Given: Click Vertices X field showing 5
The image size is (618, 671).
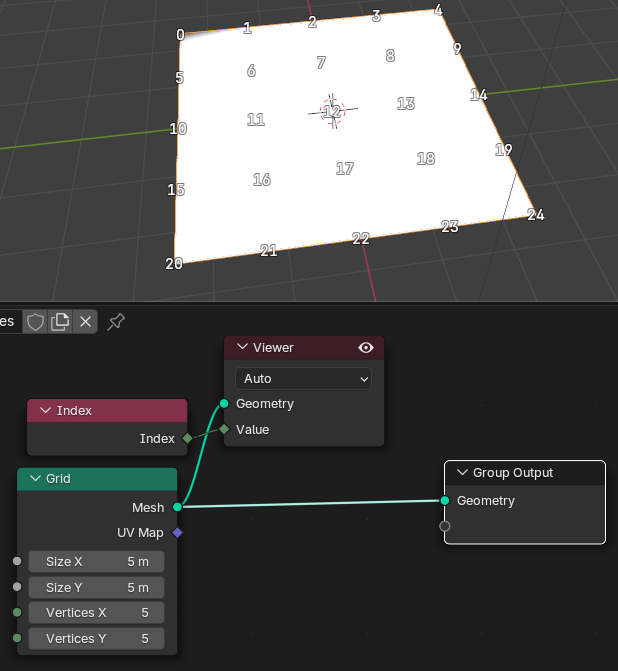Looking at the screenshot, I should coord(97,613).
